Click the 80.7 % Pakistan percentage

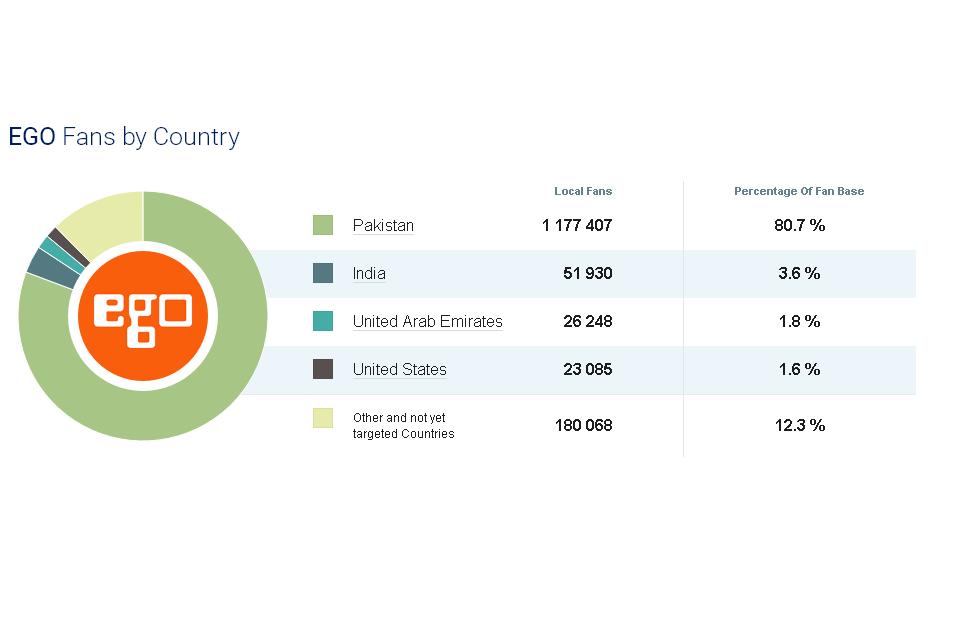click(799, 225)
